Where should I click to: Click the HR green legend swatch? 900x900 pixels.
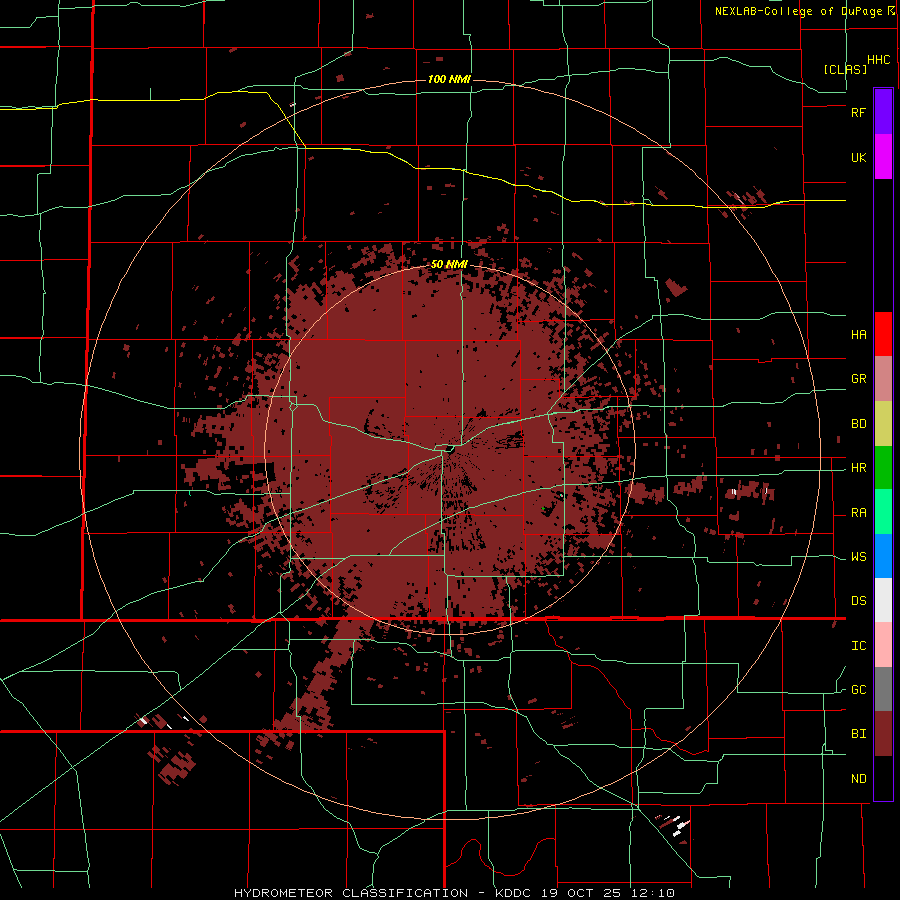[x=883, y=468]
